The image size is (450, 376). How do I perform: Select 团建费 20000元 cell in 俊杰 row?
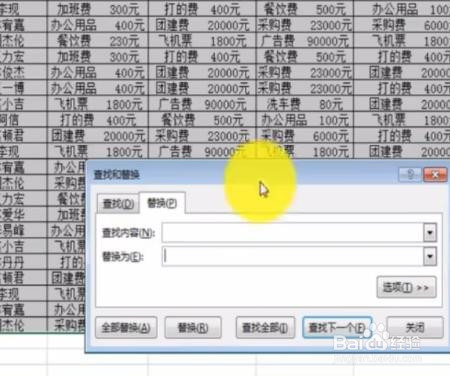tap(202, 73)
